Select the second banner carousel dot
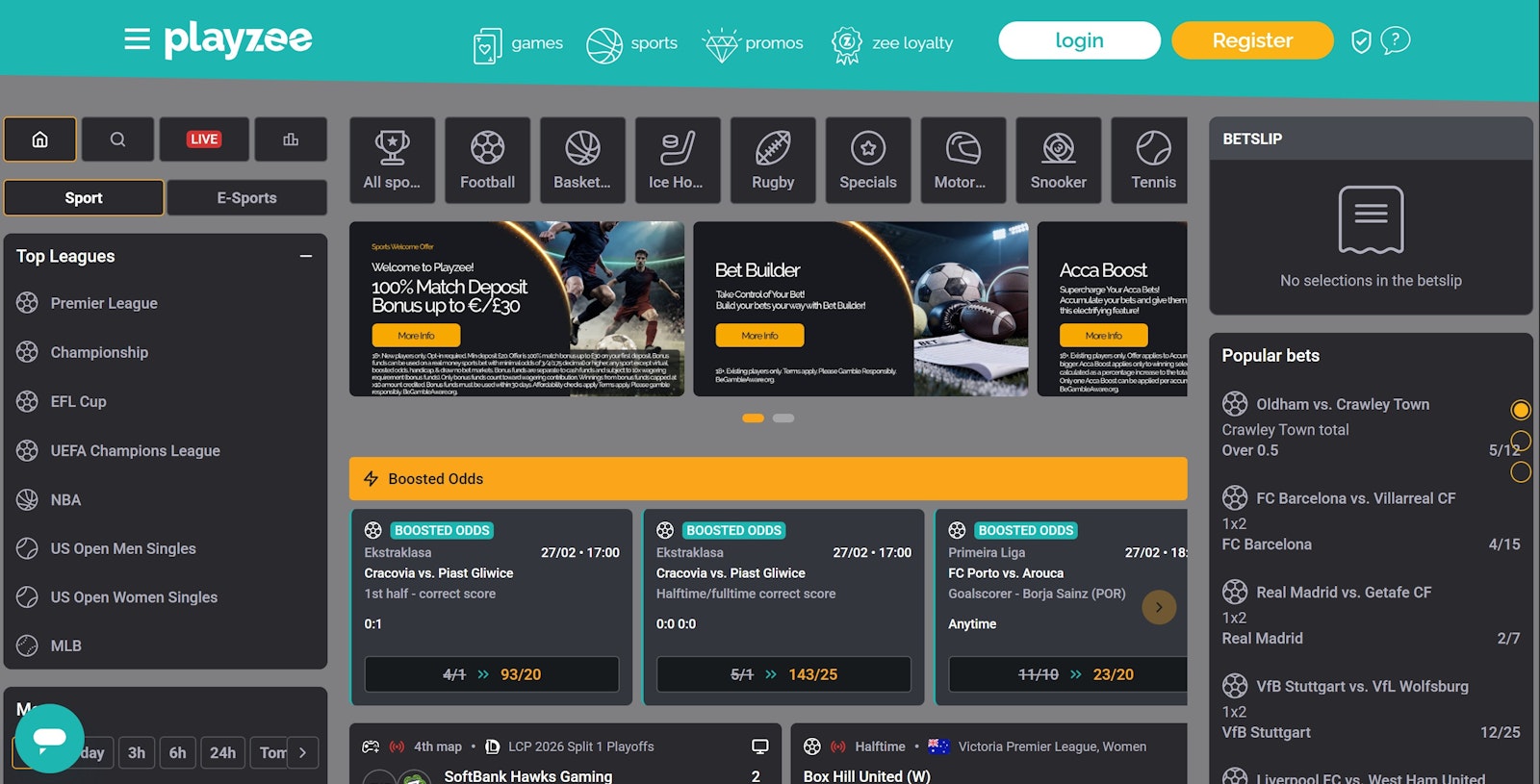1540x784 pixels. pyautogui.click(x=783, y=418)
